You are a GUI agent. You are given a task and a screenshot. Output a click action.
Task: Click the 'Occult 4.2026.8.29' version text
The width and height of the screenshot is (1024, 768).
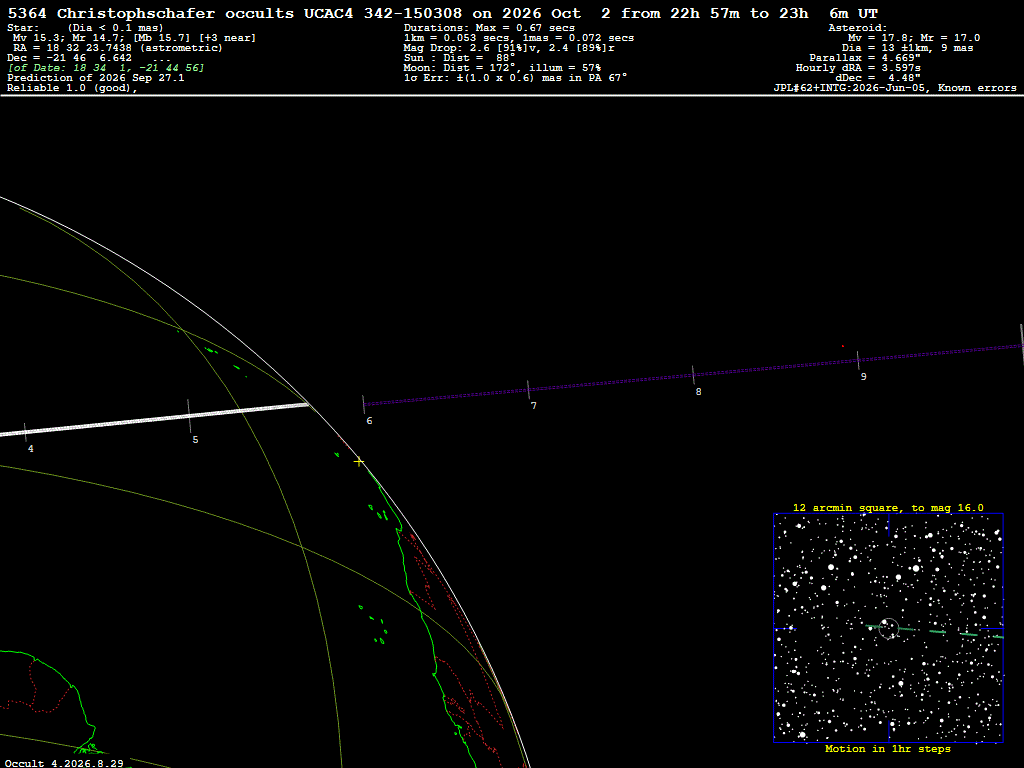point(64,763)
